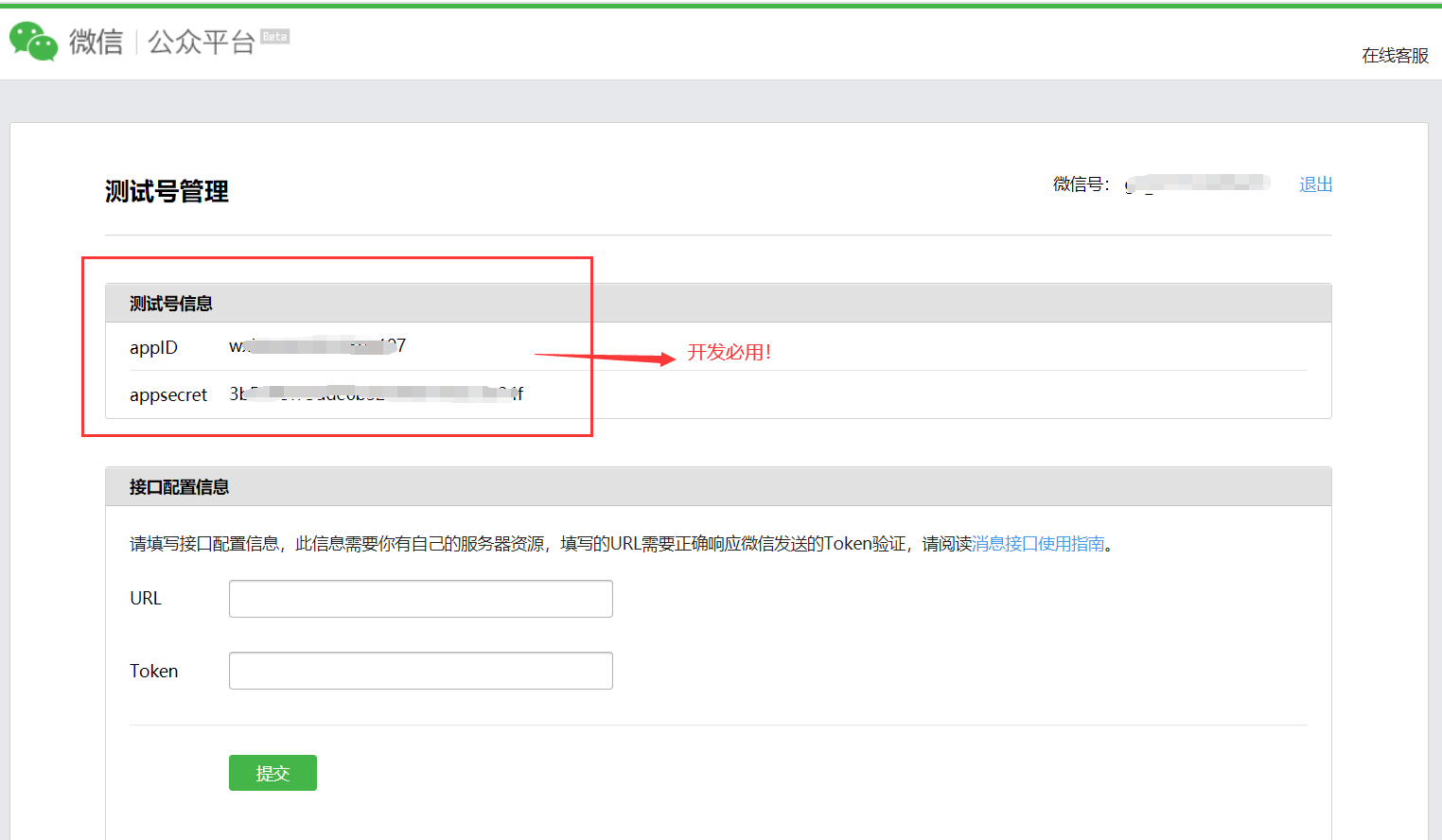Click the blurred appID value

pyautogui.click(x=317, y=346)
